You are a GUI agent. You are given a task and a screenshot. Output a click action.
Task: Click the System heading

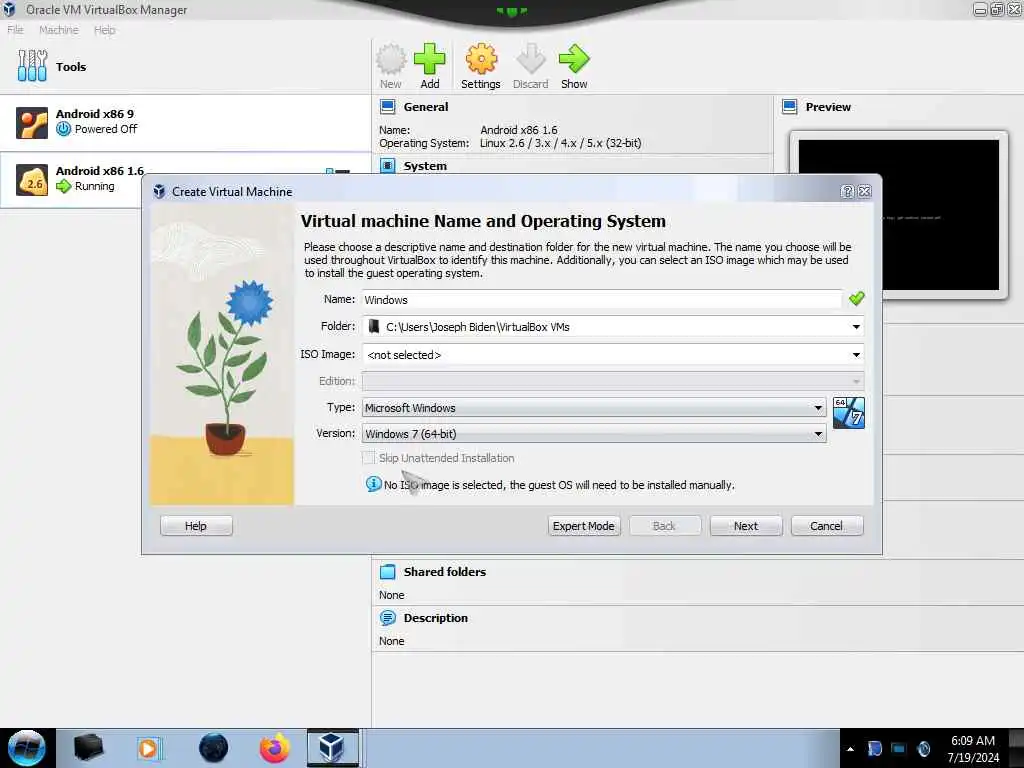tap(425, 166)
